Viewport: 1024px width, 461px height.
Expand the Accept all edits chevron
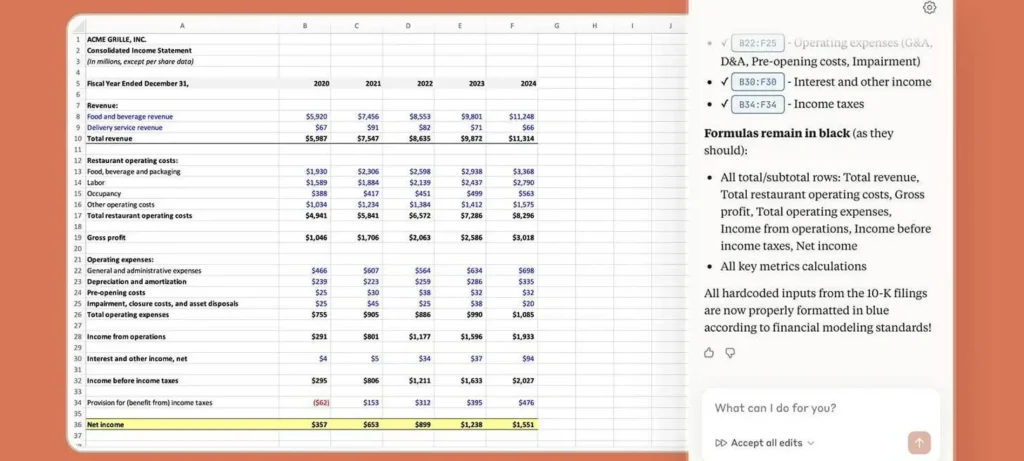point(811,443)
